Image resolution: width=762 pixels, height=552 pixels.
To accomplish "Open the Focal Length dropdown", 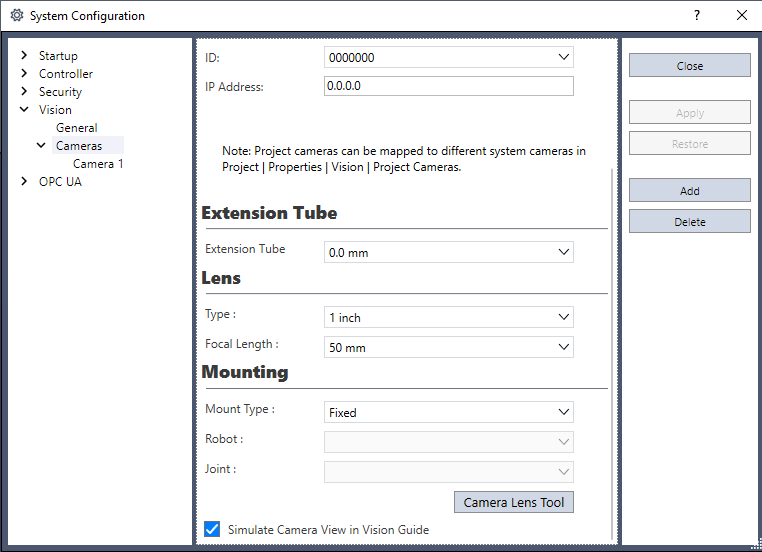I will 449,347.
